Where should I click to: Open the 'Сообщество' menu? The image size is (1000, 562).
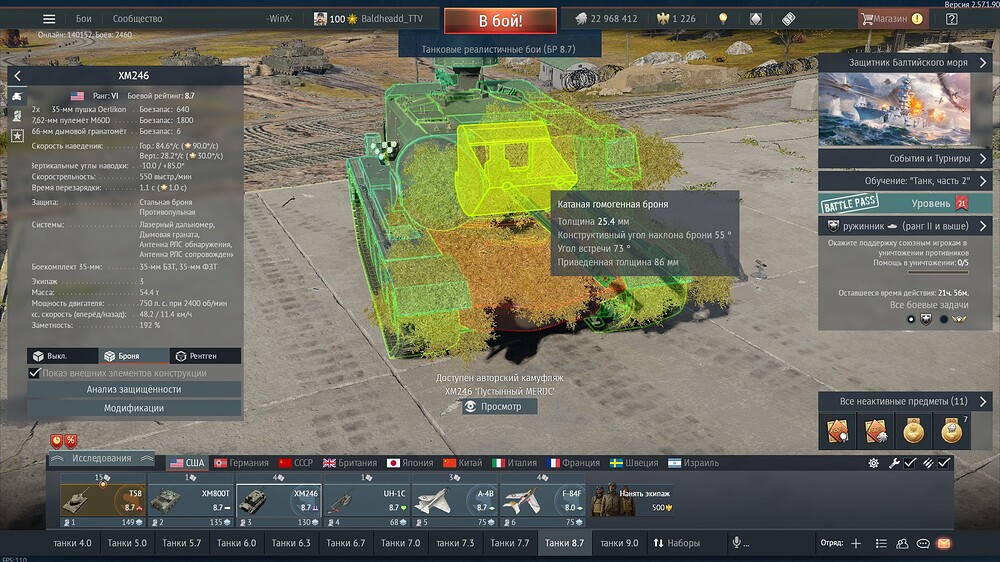(x=137, y=18)
